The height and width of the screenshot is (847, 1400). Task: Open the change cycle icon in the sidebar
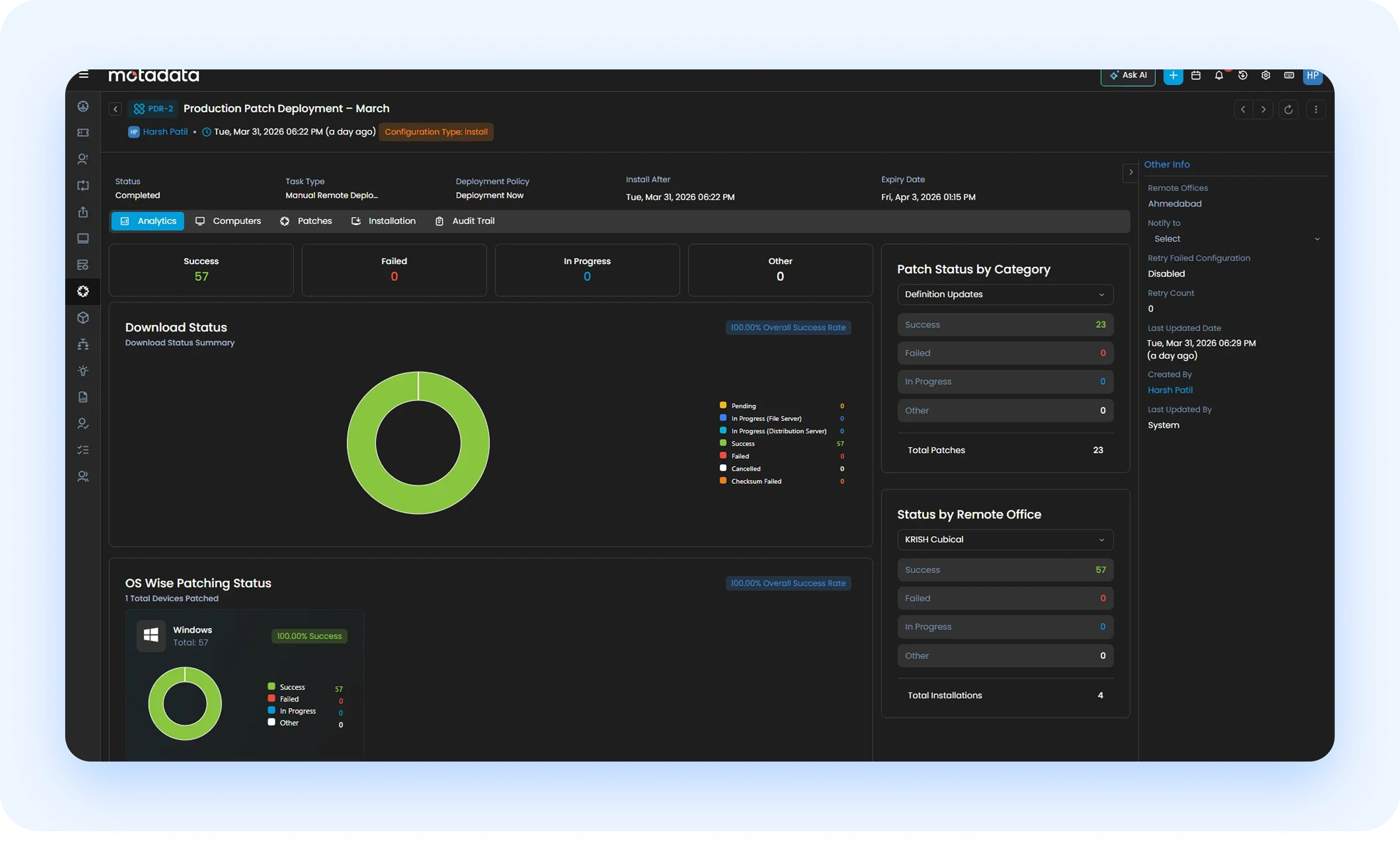click(x=83, y=186)
